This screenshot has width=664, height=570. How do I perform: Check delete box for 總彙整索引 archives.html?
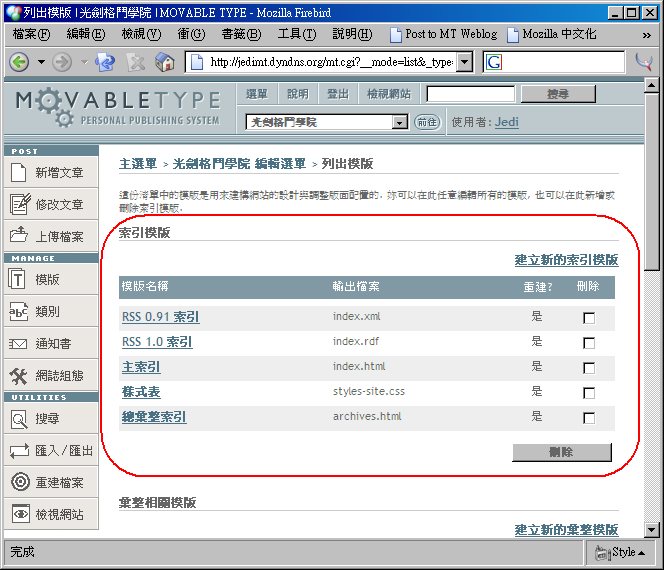click(589, 418)
